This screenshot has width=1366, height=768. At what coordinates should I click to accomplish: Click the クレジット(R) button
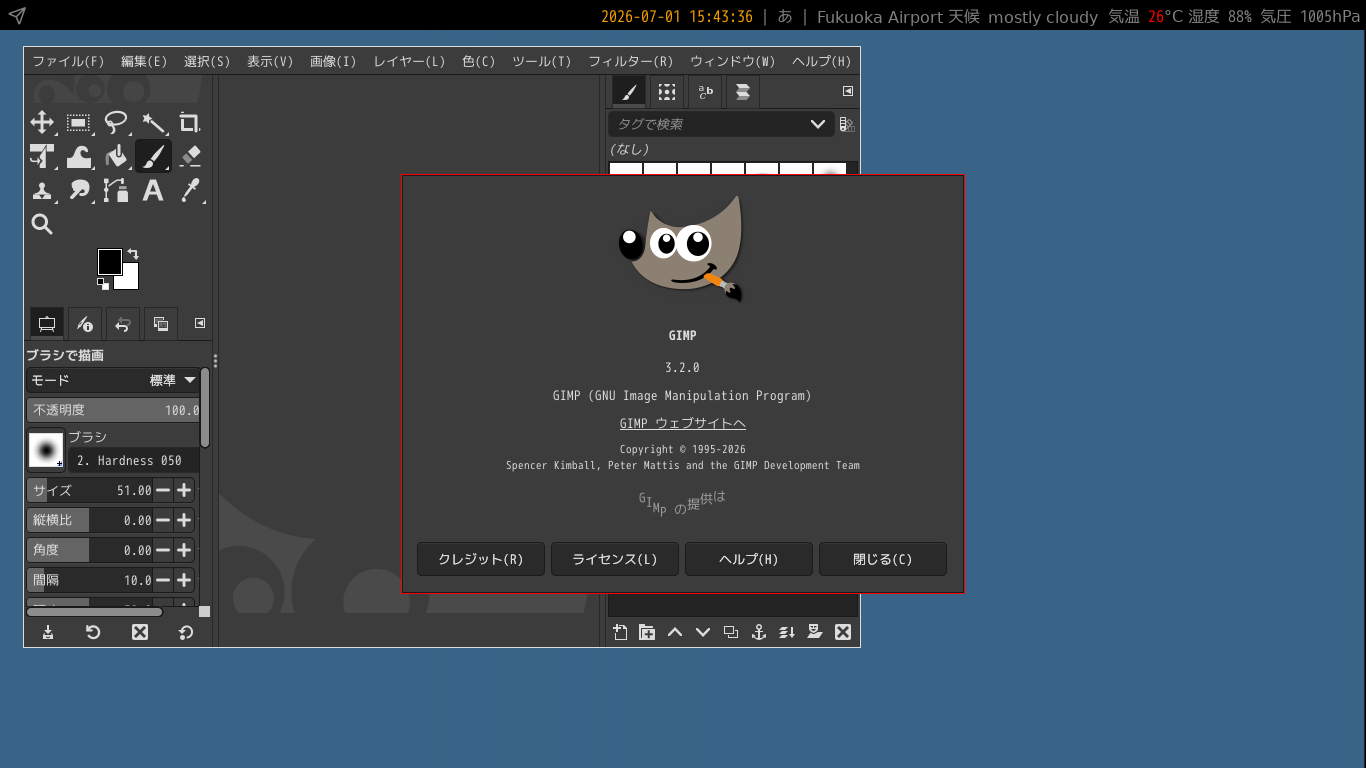coord(481,559)
